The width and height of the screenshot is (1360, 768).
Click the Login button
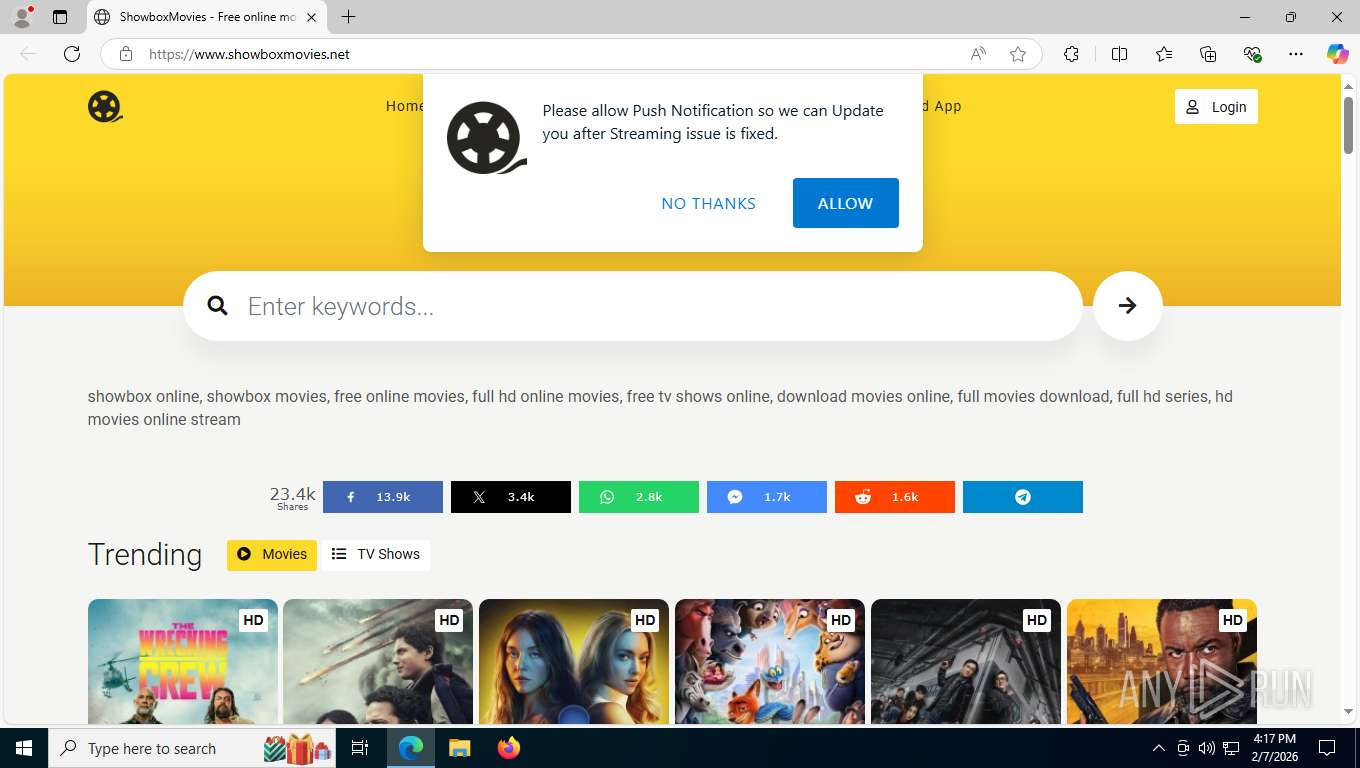pyautogui.click(x=1216, y=107)
